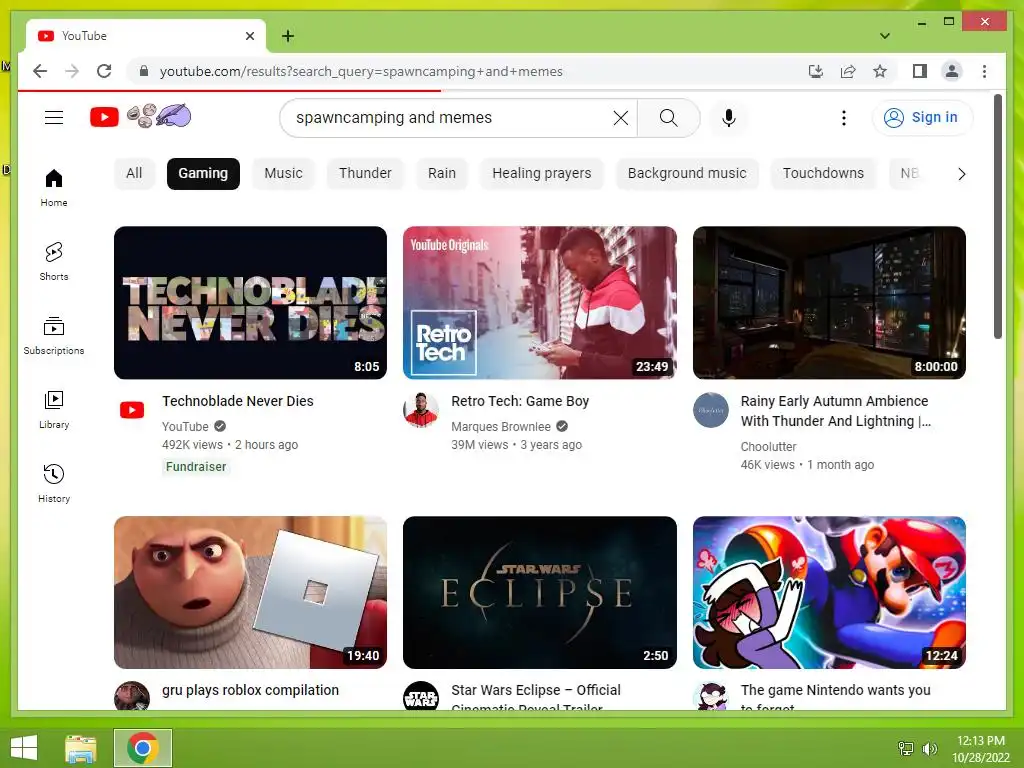1024x768 pixels.
Task: Select the Thunder filter chip
Action: 365,173
